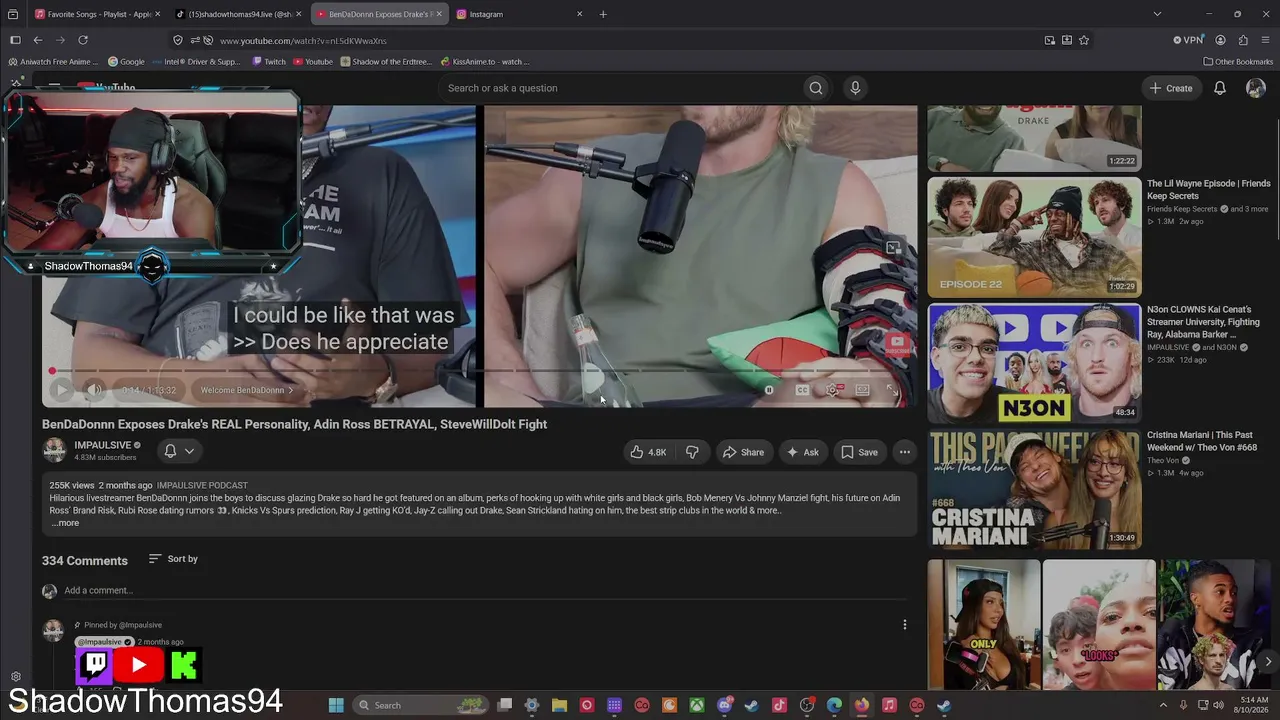Toggle the browser sidebar button
The width and height of the screenshot is (1280, 720).
pyautogui.click(x=15, y=40)
